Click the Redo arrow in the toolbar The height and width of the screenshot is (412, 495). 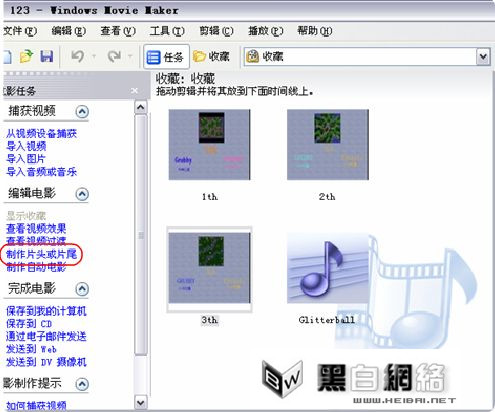(x=114, y=56)
